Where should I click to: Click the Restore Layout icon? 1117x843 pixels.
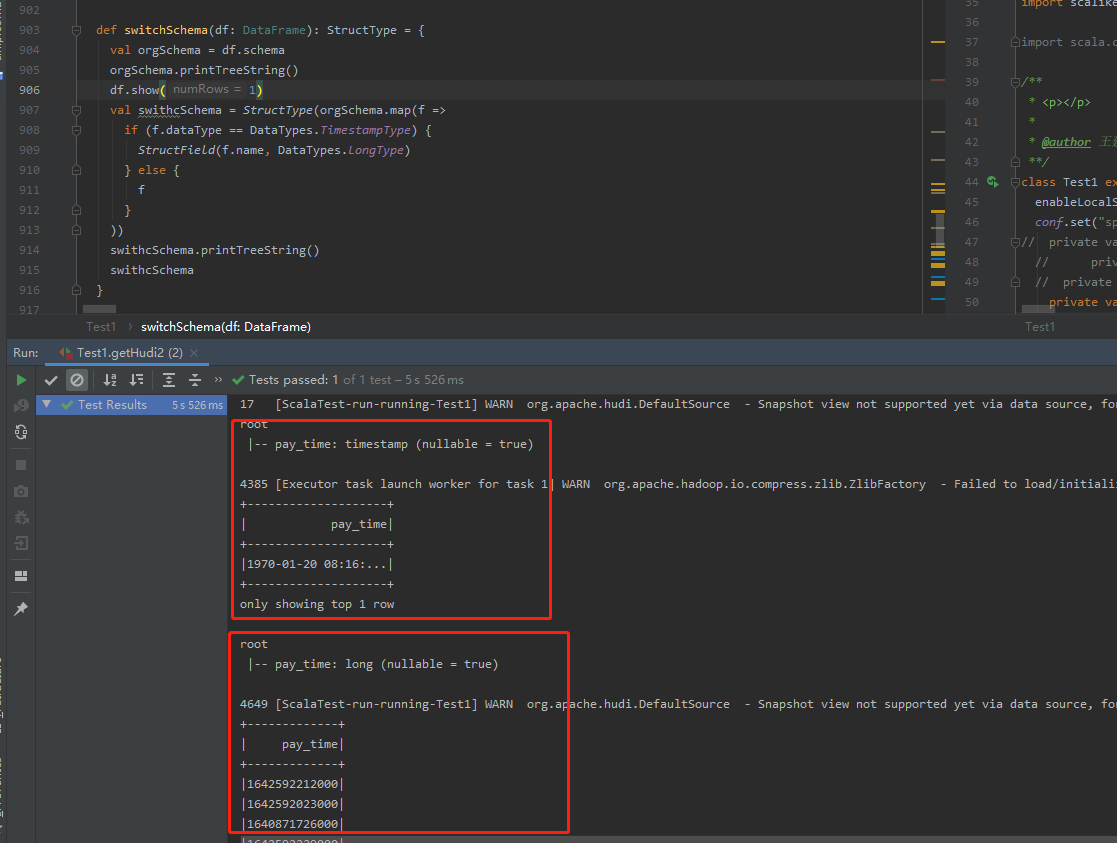pyautogui.click(x=21, y=576)
